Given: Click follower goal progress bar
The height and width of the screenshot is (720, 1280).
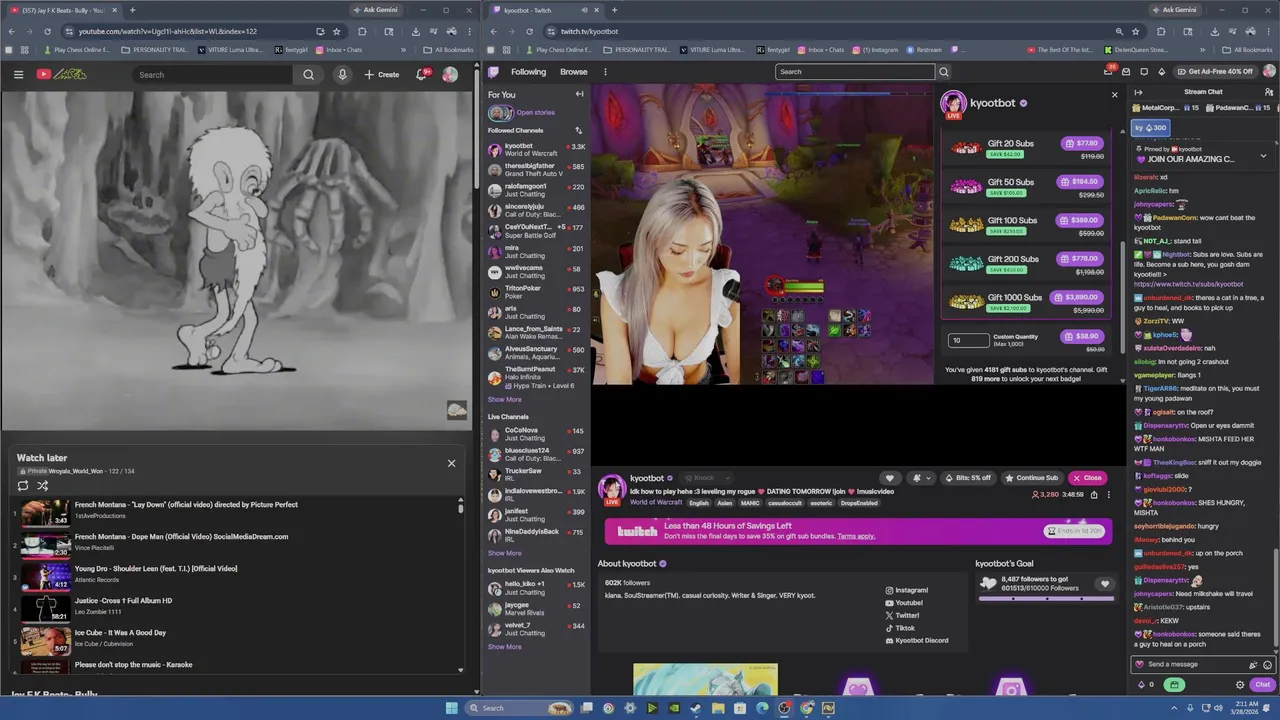Looking at the screenshot, I should click(x=1046, y=599).
